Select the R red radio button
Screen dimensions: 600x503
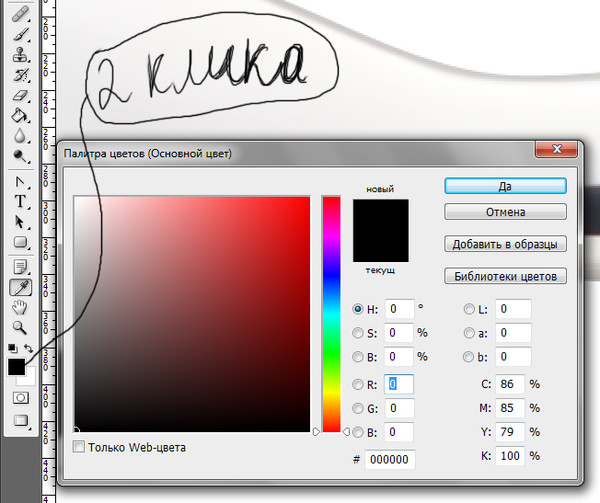[358, 384]
